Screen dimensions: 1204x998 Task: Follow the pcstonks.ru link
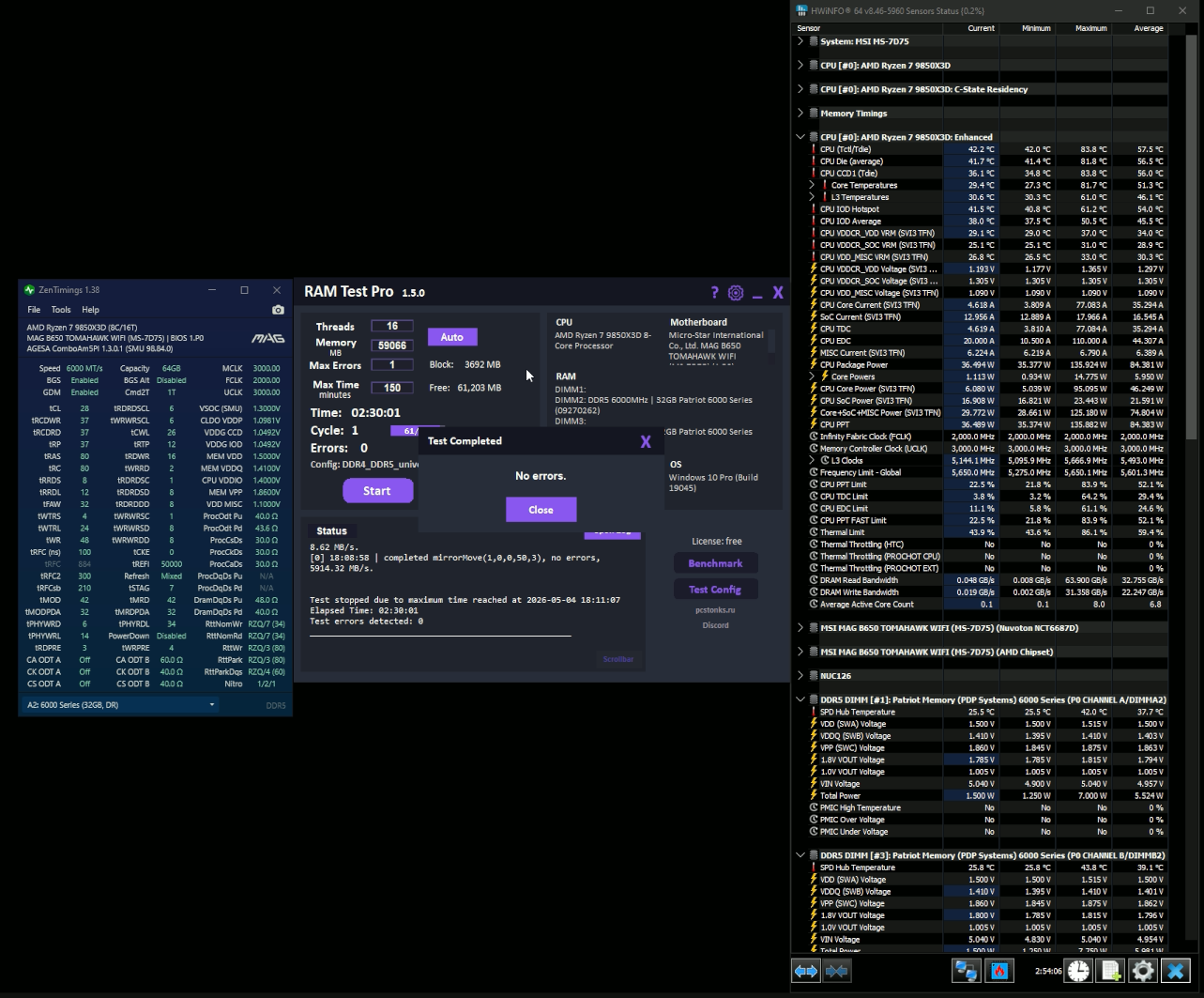click(715, 610)
